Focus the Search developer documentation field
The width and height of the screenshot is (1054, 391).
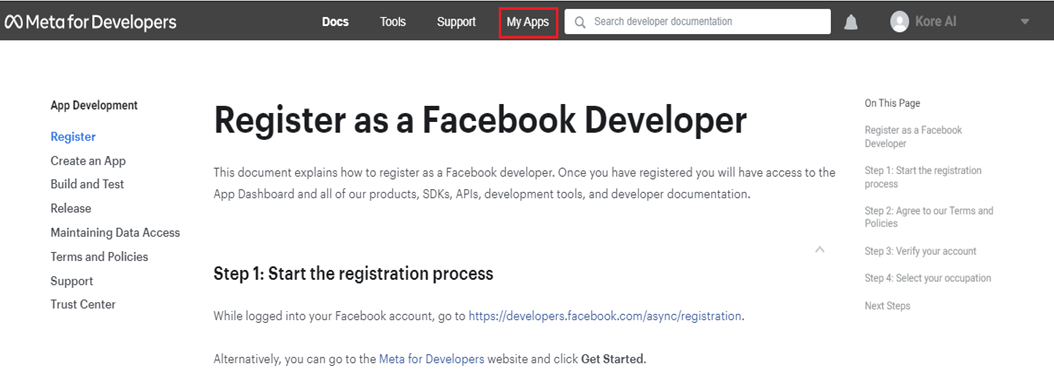[698, 21]
